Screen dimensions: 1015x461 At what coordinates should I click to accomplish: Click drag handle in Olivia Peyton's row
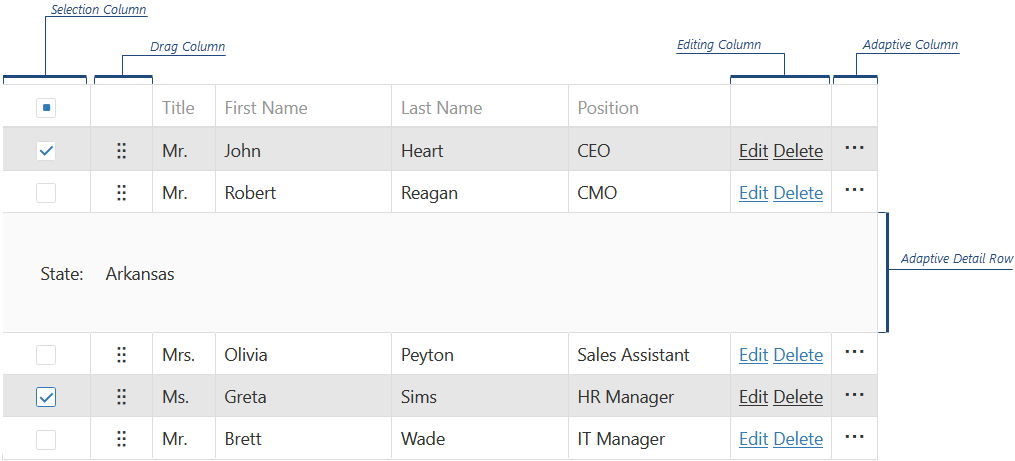click(121, 355)
